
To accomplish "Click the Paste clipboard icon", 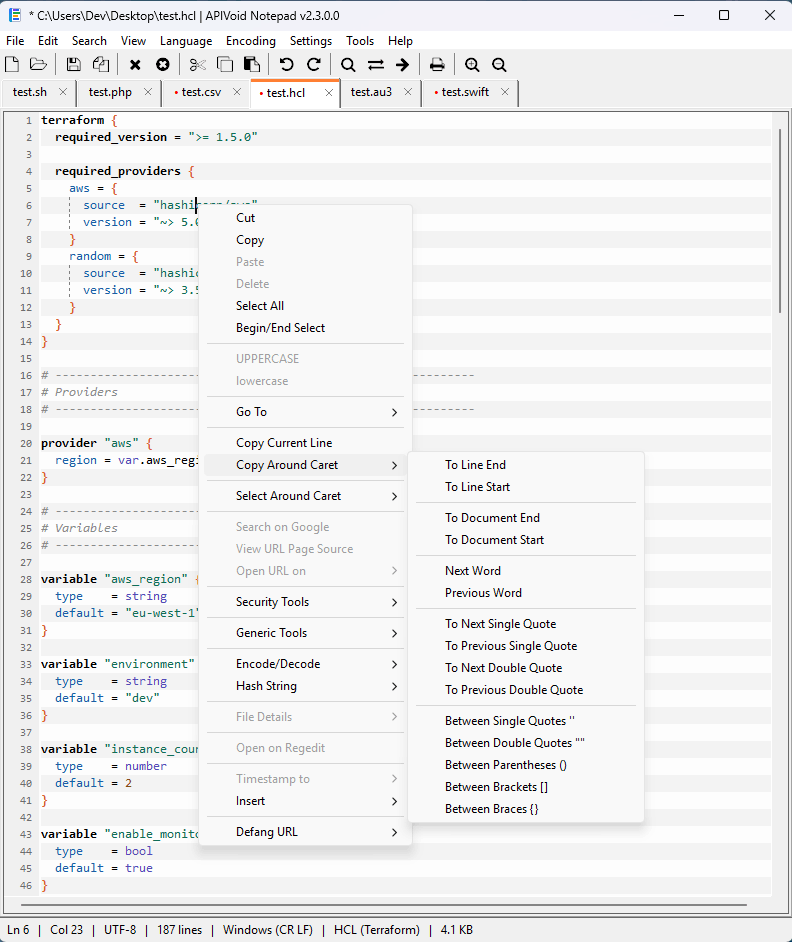I will pyautogui.click(x=252, y=64).
